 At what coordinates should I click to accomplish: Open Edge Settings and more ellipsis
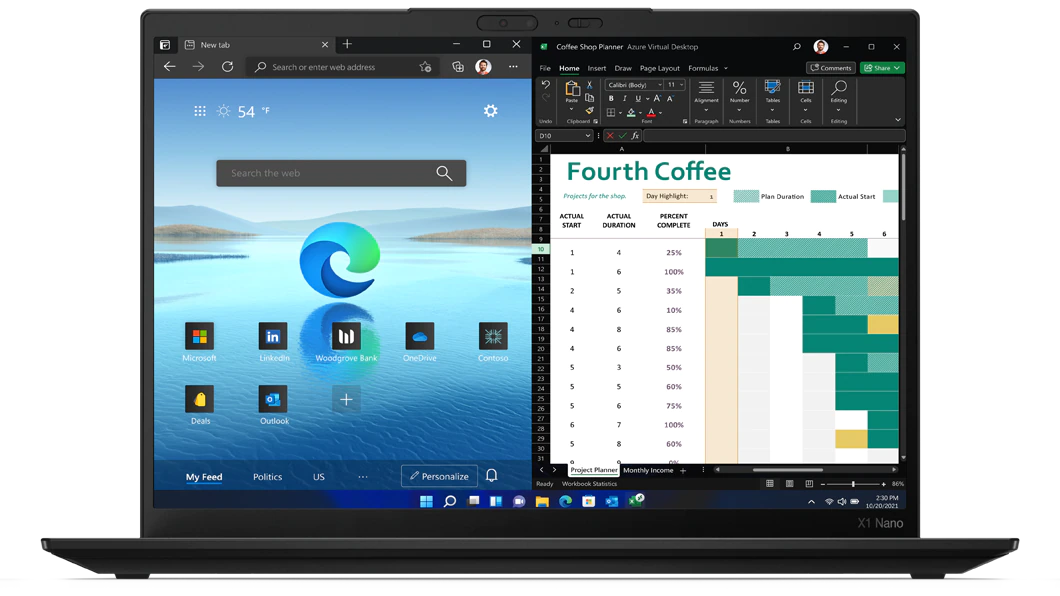[513, 66]
